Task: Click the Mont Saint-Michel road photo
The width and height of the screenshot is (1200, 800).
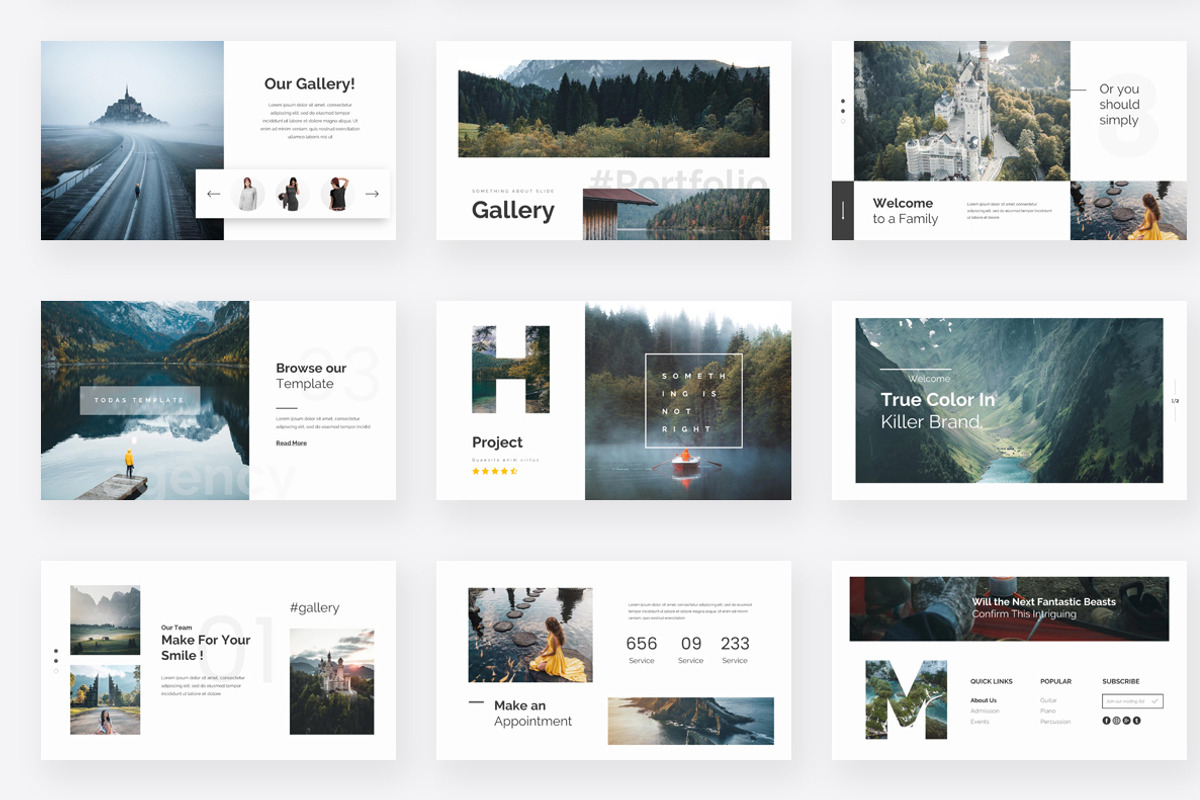Action: (x=132, y=140)
